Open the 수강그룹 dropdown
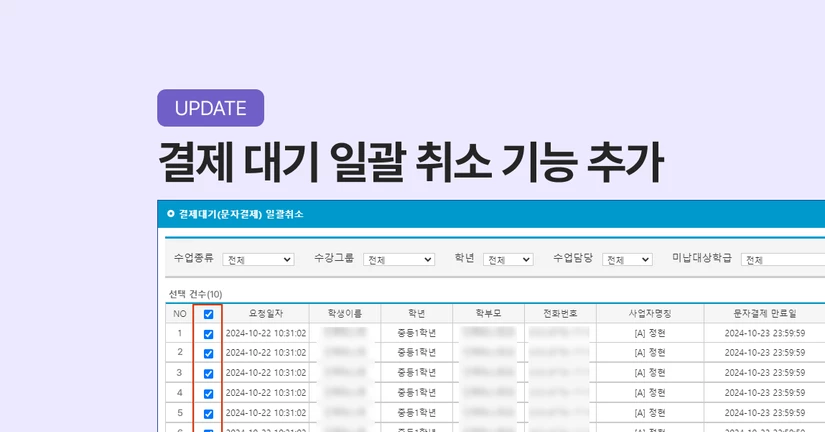Image resolution: width=825 pixels, height=432 pixels. pyautogui.click(x=399, y=259)
